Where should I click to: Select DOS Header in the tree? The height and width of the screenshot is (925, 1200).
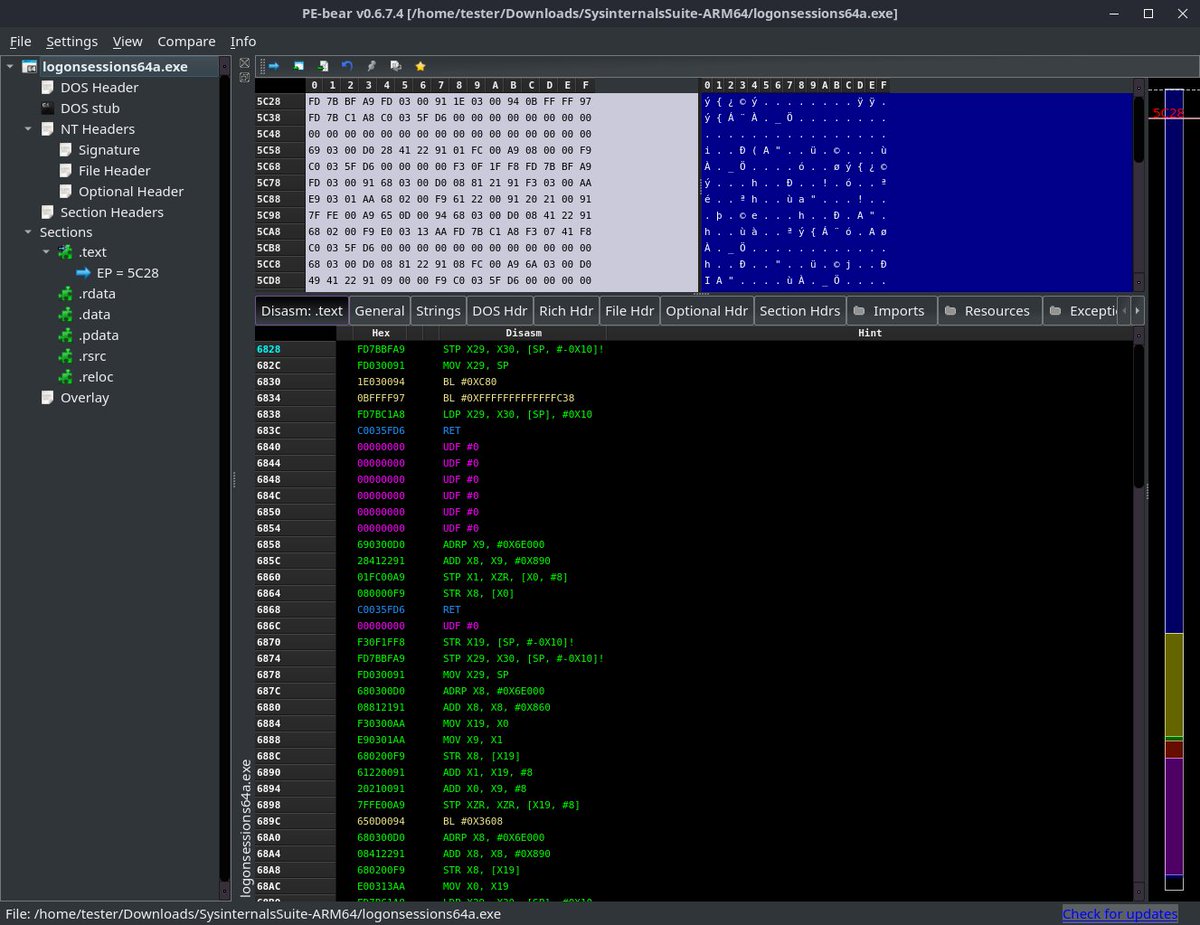tap(99, 88)
